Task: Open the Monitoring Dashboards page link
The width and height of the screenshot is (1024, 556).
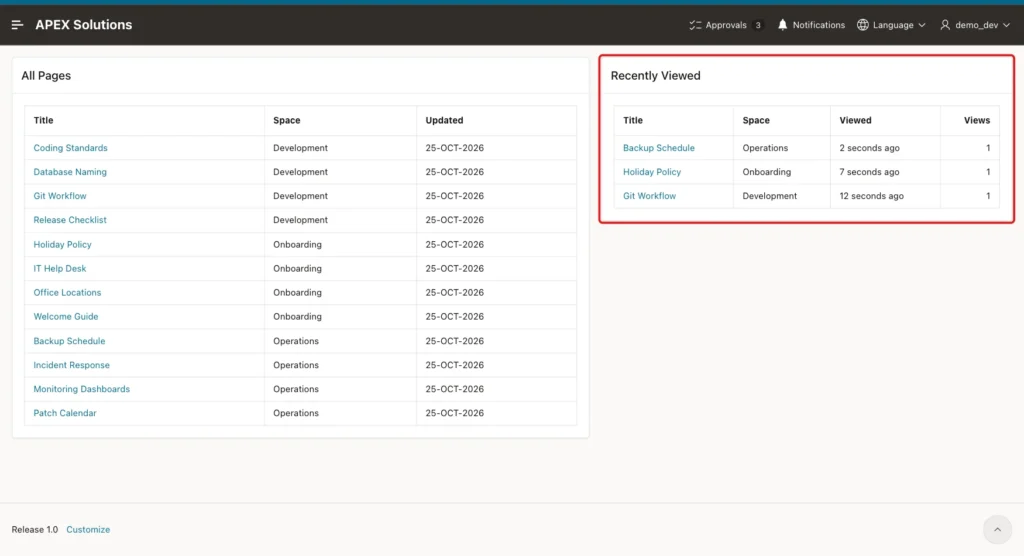Action: tap(82, 389)
